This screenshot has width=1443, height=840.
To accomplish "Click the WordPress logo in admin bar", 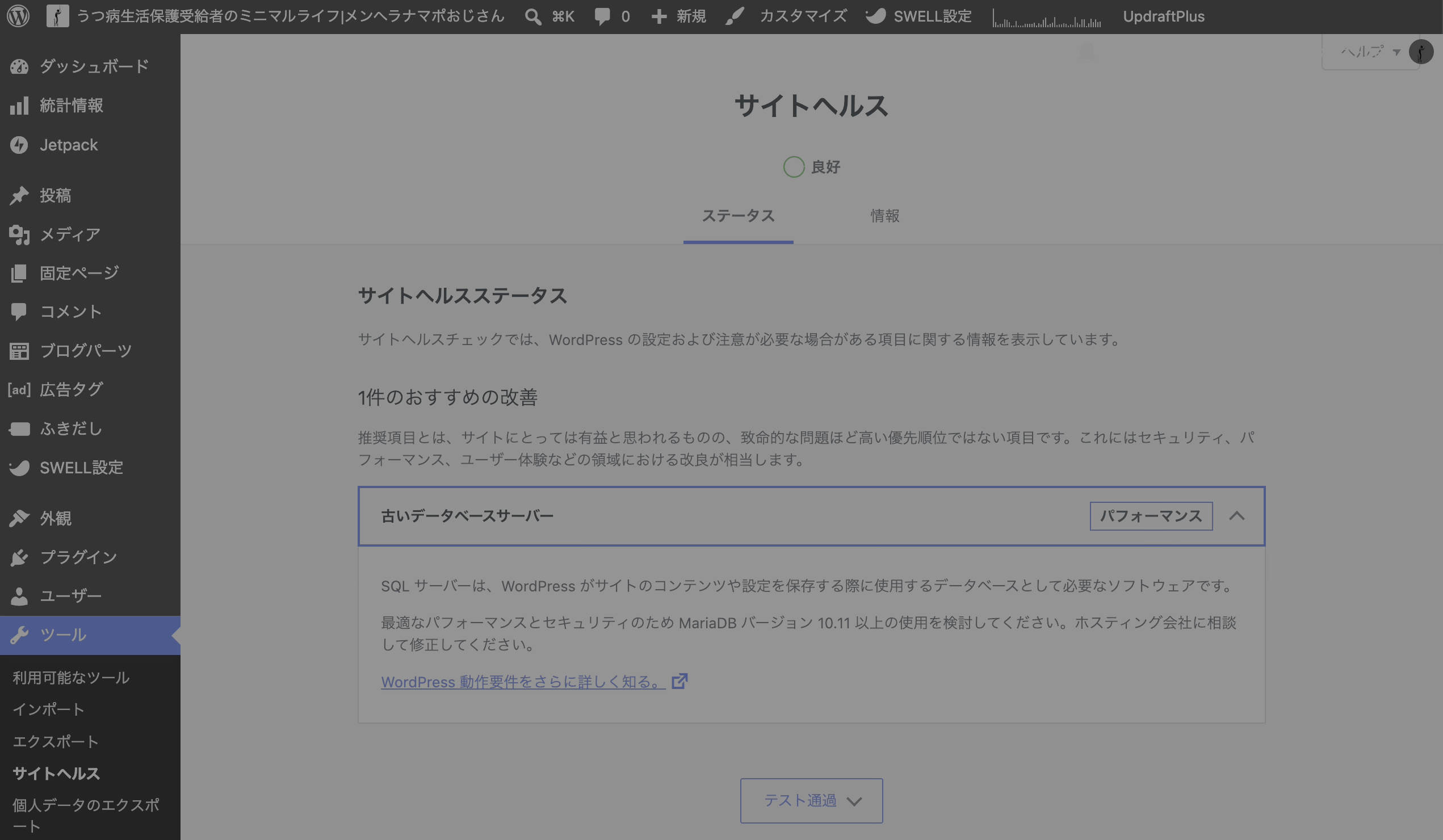I will (18, 16).
